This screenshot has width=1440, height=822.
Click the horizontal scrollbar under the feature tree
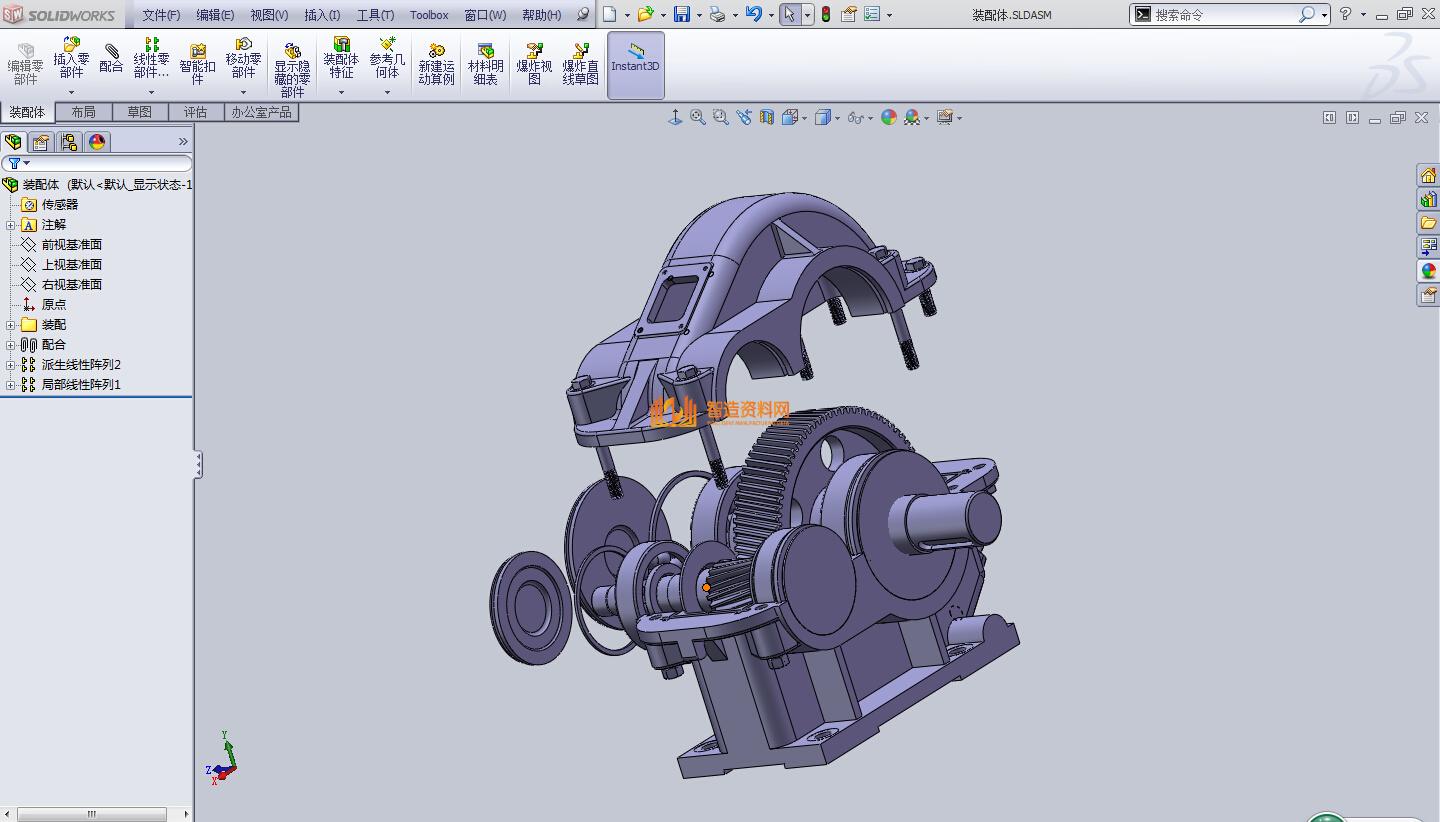click(x=91, y=814)
